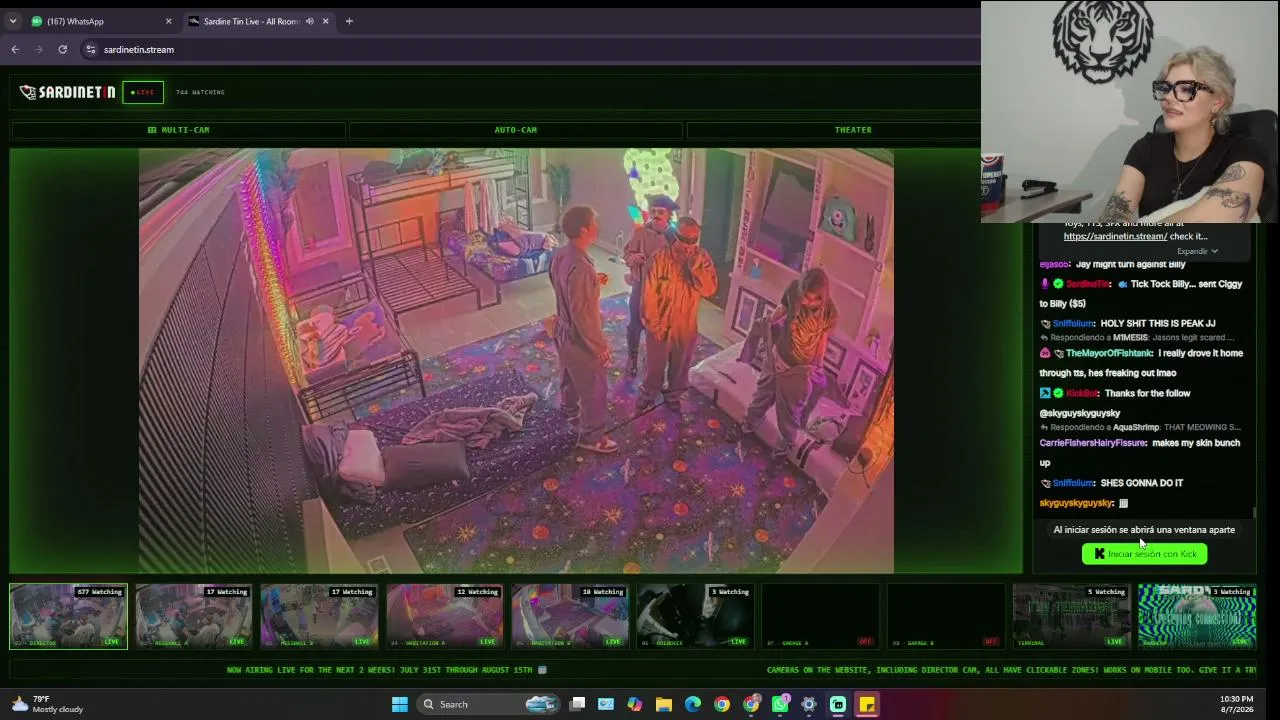Open the Copilot app on the taskbar
The height and width of the screenshot is (720, 1280).
coord(635,704)
